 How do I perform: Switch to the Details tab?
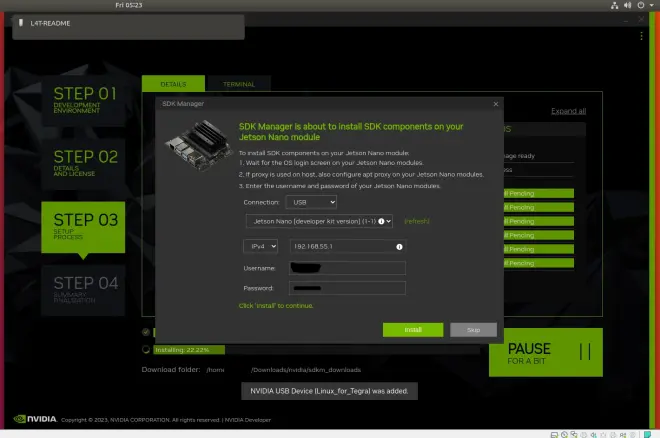pos(173,84)
